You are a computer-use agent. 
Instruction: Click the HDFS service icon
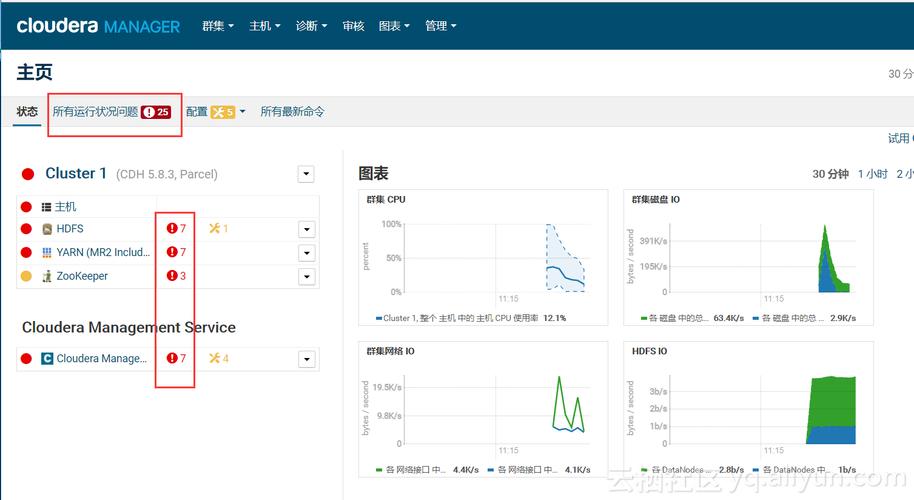tap(47, 229)
